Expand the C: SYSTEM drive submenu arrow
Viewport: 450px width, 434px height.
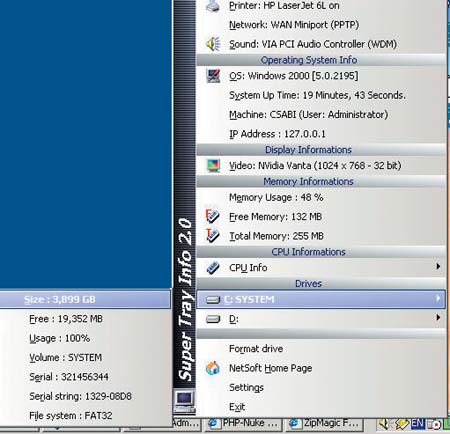click(x=438, y=298)
